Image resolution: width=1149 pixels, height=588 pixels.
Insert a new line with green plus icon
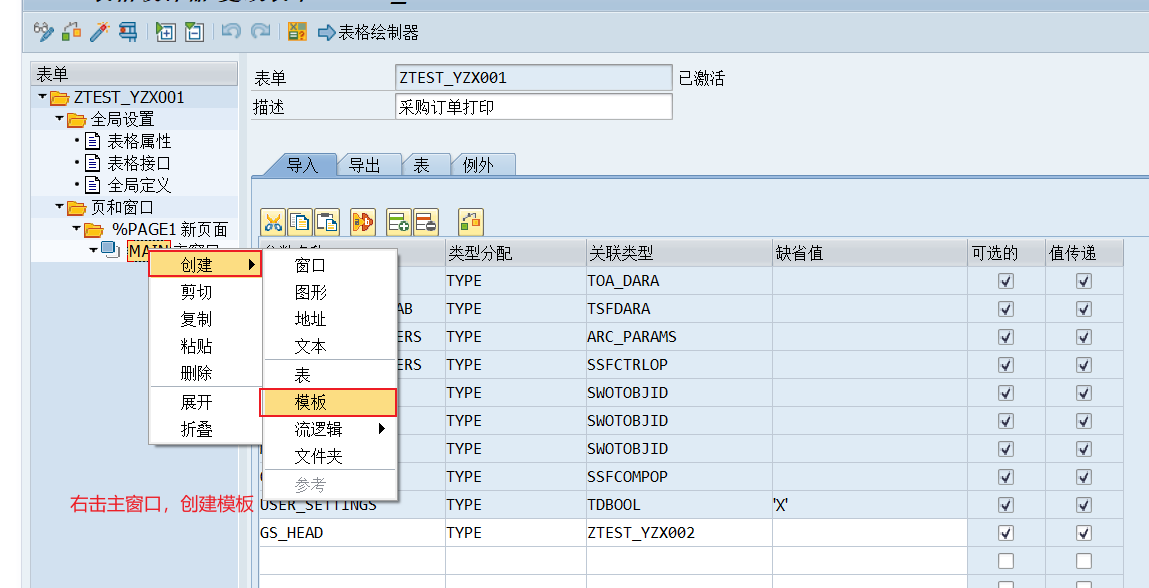(397, 222)
